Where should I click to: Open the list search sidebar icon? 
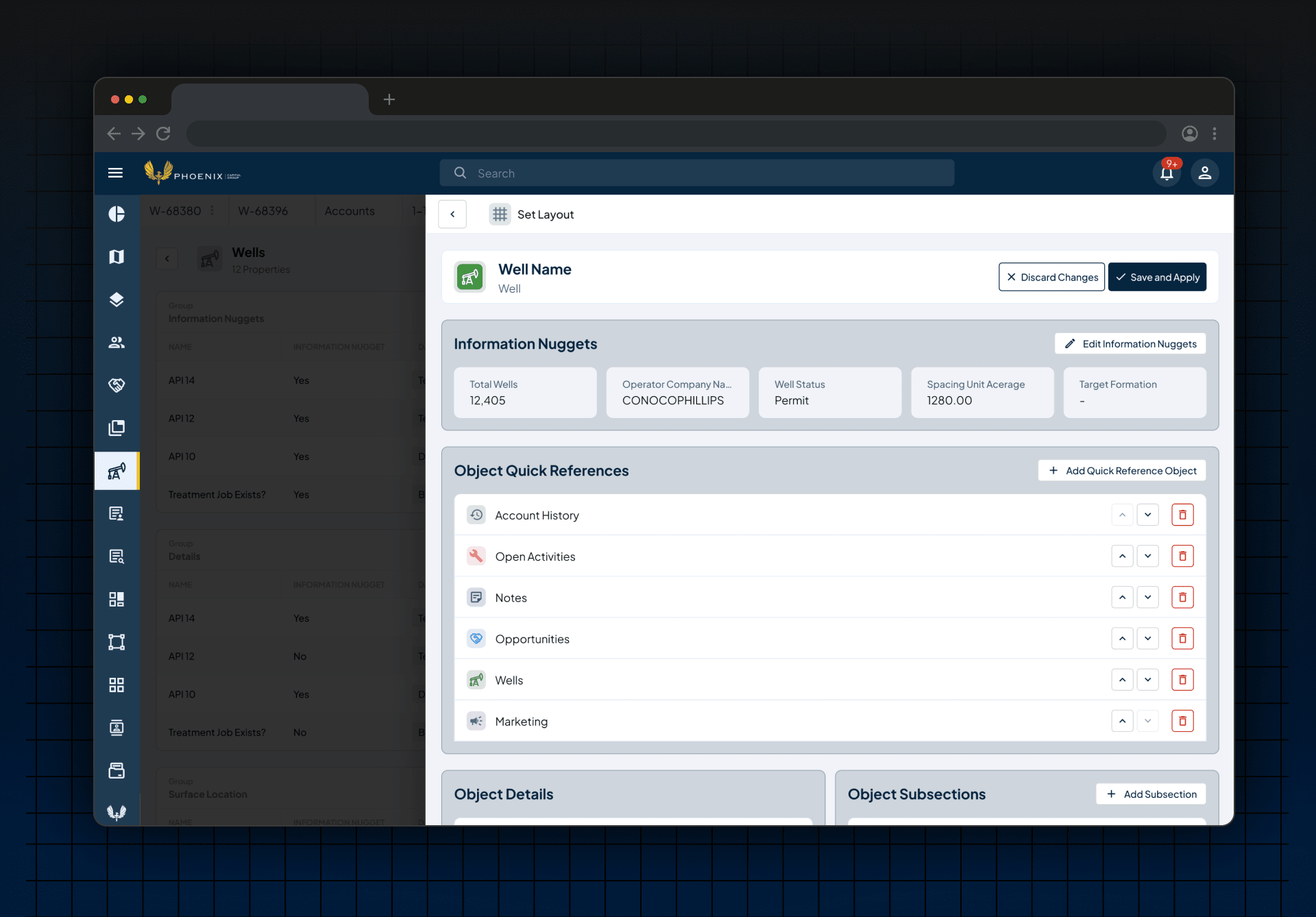click(x=117, y=557)
